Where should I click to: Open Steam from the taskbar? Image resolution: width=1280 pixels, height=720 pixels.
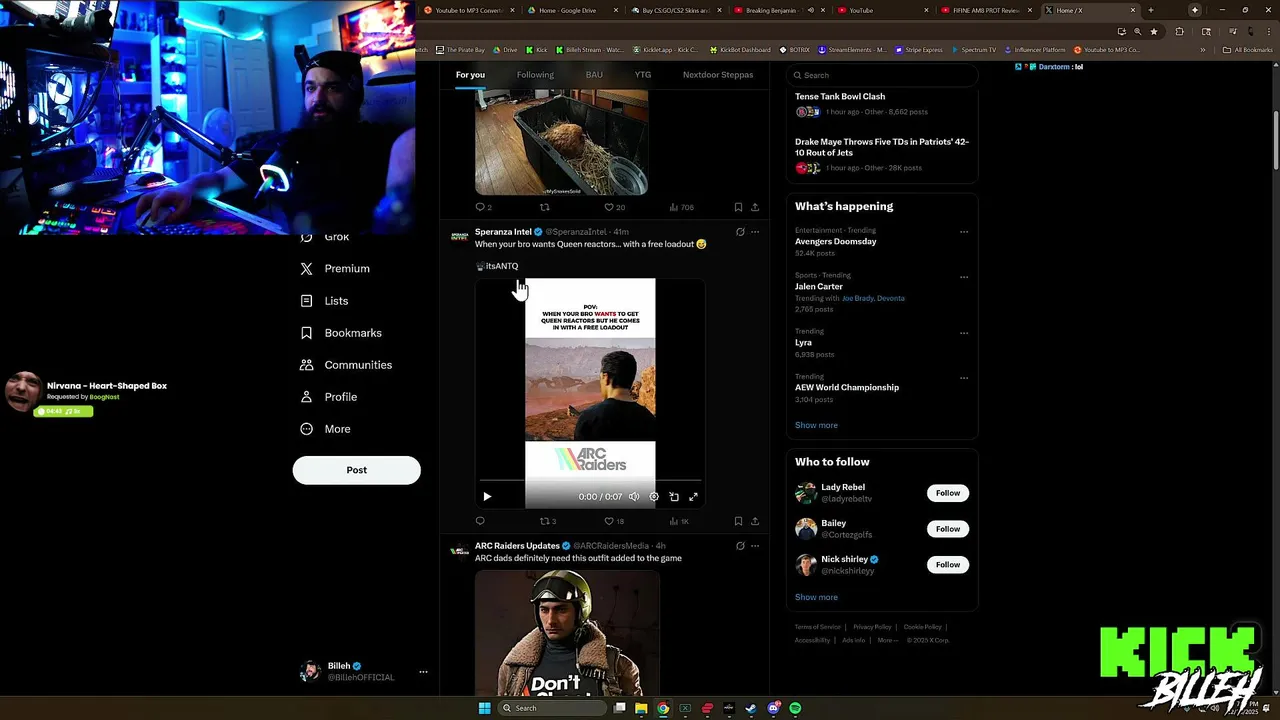[x=751, y=708]
